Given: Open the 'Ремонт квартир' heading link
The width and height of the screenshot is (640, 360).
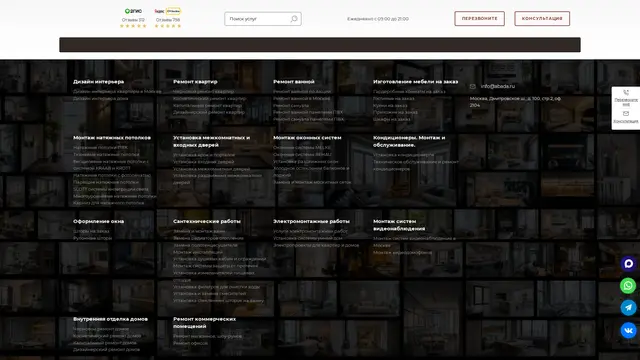Looking at the screenshot, I should click(x=195, y=82).
